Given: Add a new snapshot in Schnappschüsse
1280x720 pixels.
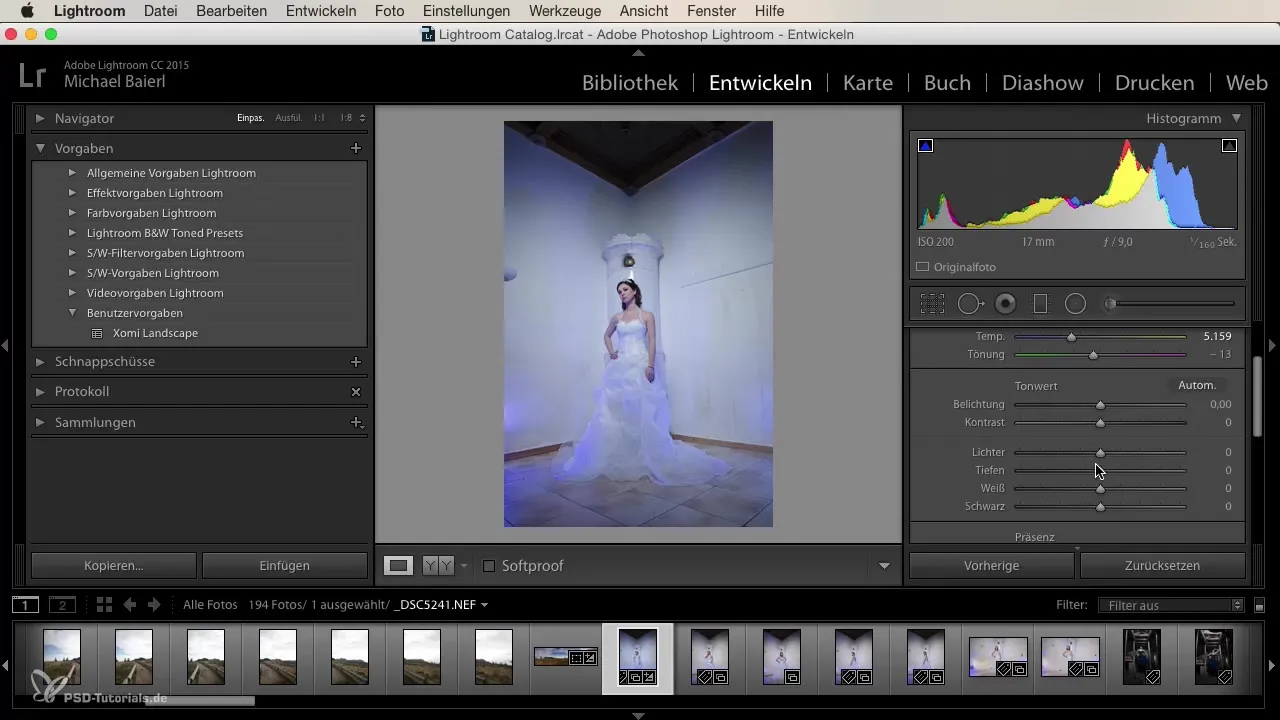Looking at the screenshot, I should coord(355,362).
